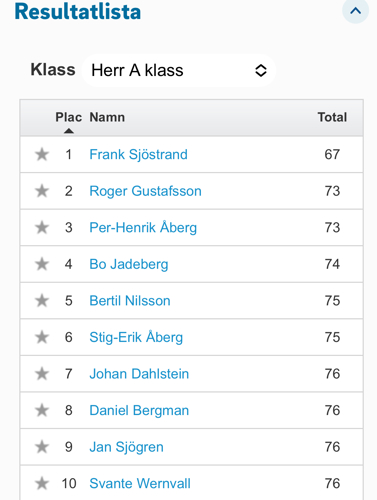This screenshot has height=500, width=377.
Task: Mark Bo Jadeberg as favorite star
Action: point(42,264)
